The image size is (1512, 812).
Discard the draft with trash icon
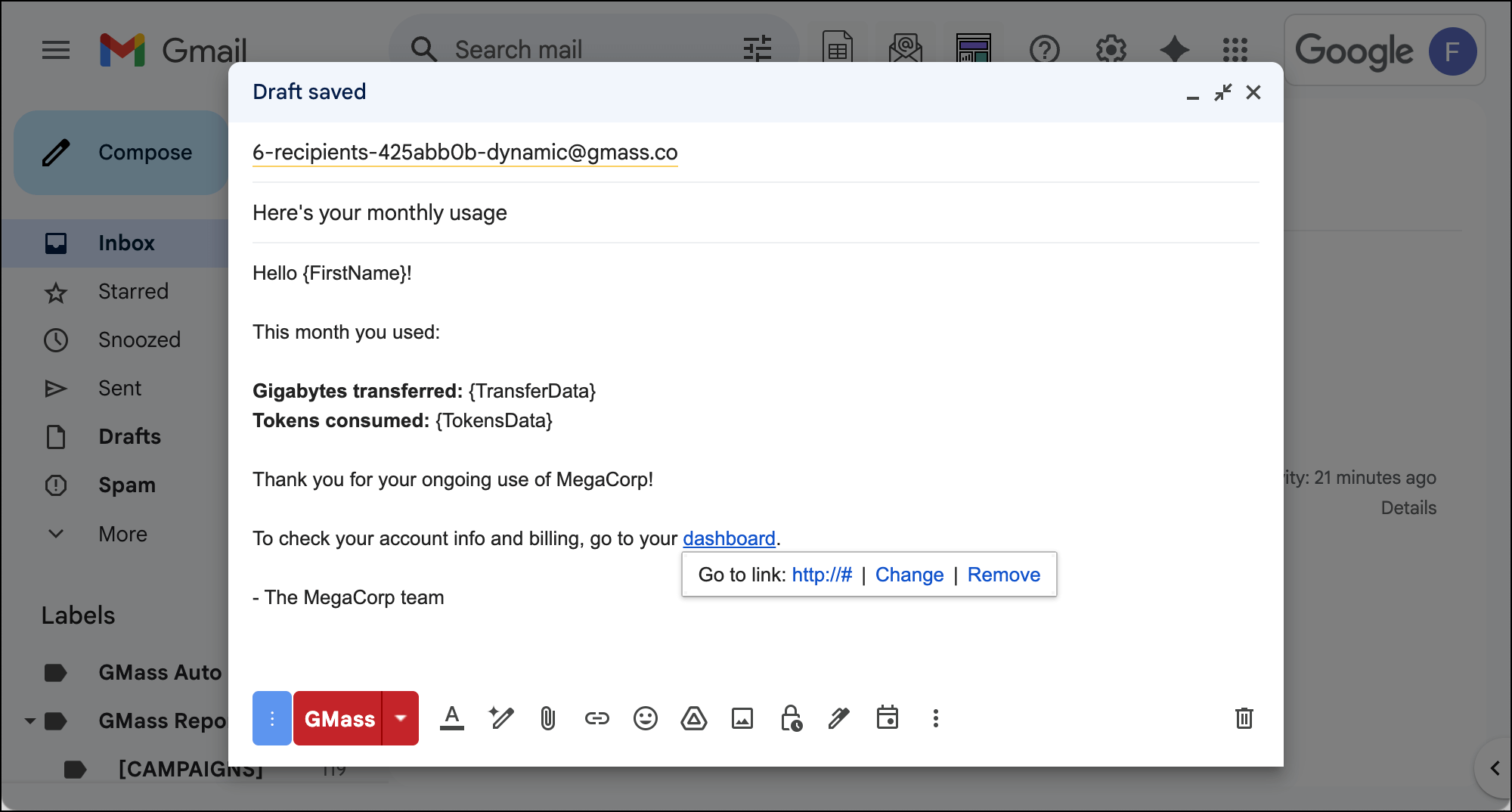click(1244, 718)
